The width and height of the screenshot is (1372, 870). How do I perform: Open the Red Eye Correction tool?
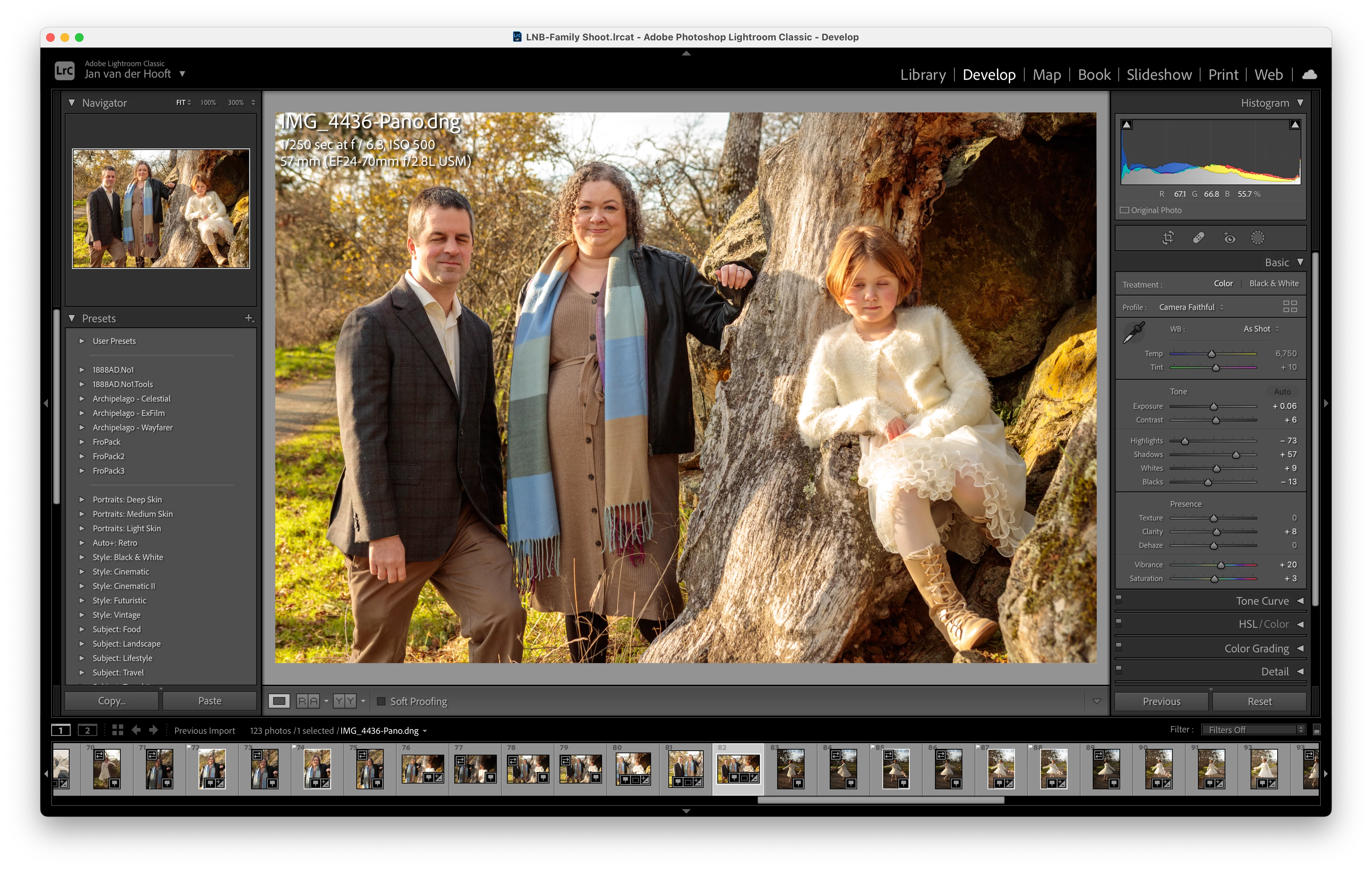click(x=1229, y=238)
